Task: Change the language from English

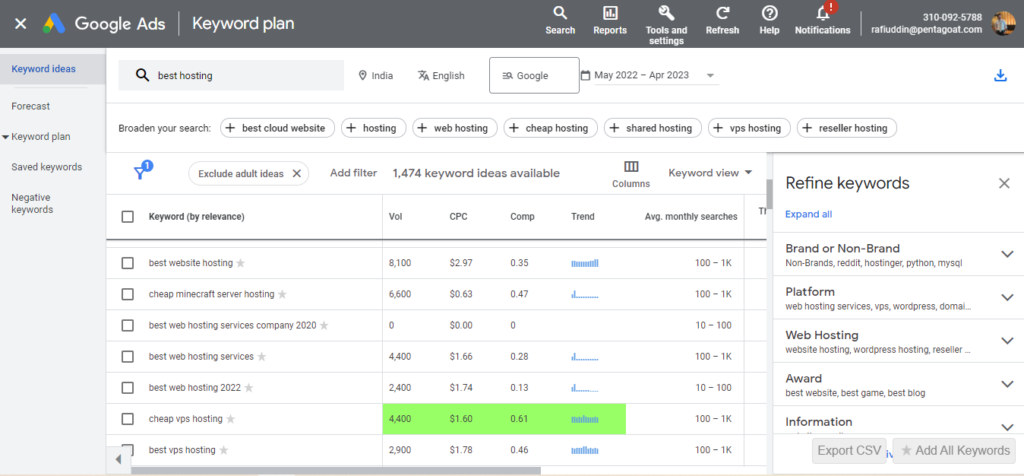Action: coord(441,76)
